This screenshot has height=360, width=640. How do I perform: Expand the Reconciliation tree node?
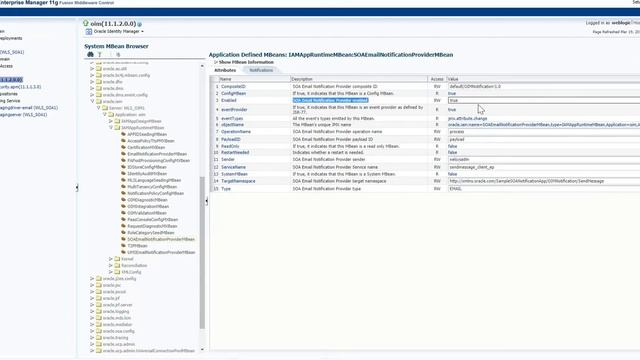(x=111, y=265)
